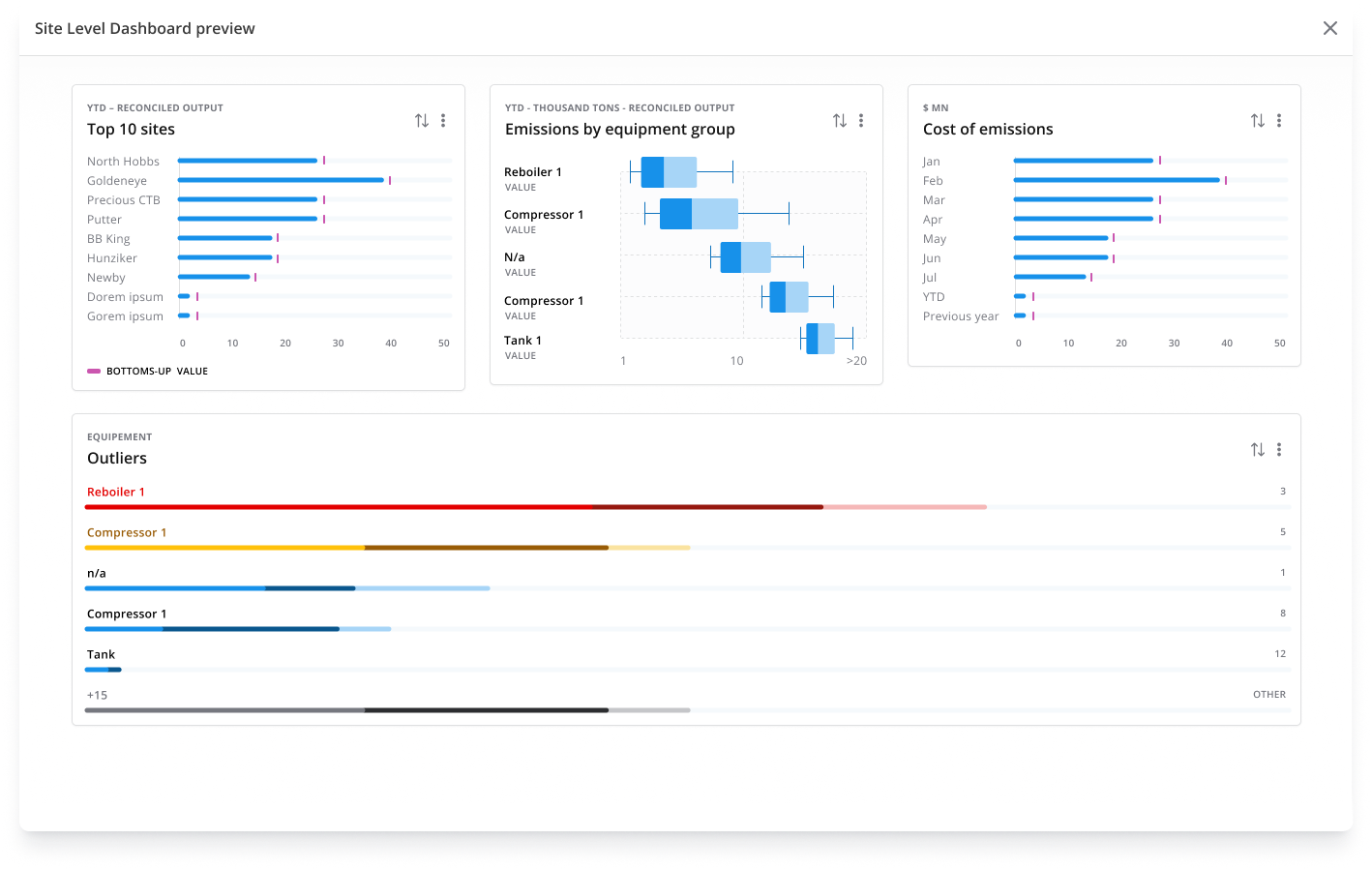The image size is (1372, 870).
Task: Expand the +15 other outliers row
Action: (97, 695)
